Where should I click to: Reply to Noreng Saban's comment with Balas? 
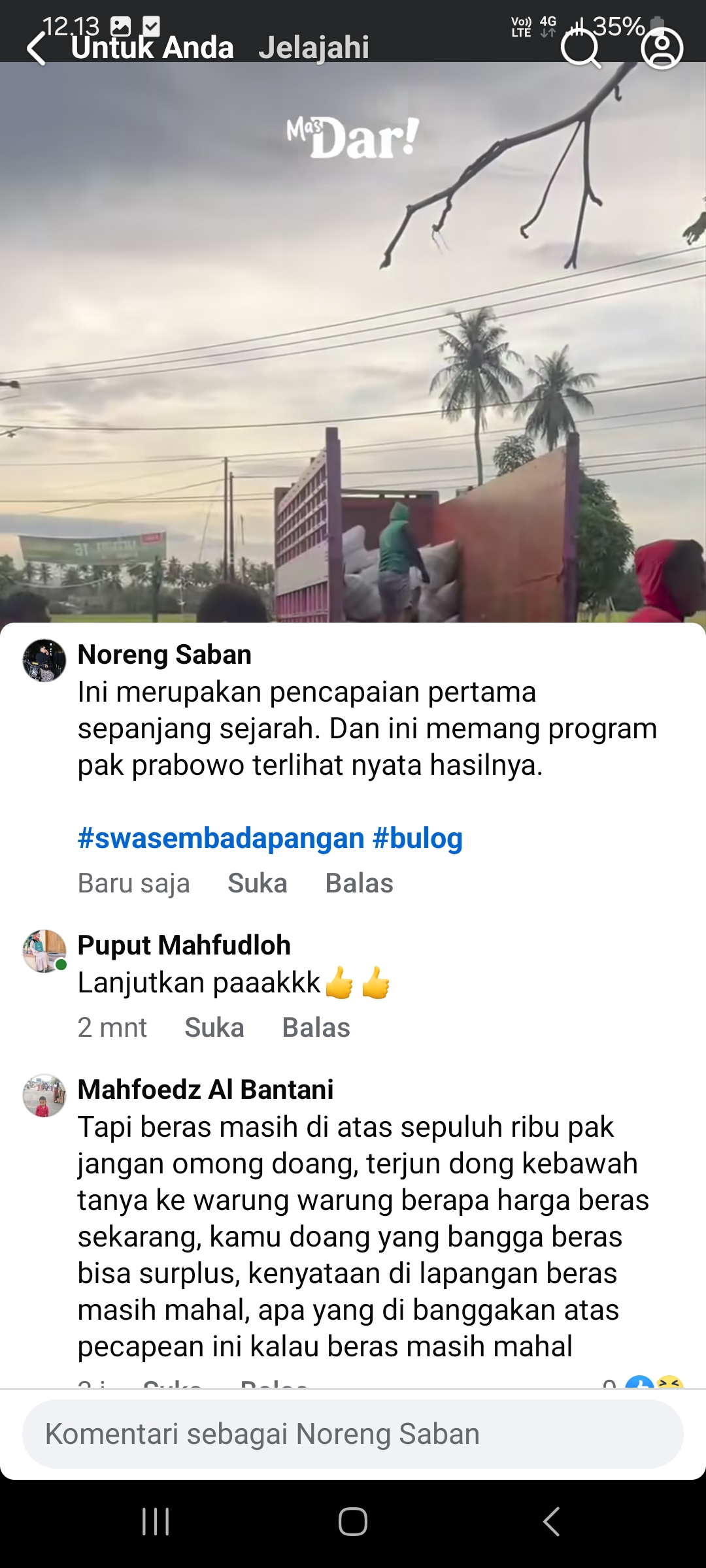coord(360,883)
